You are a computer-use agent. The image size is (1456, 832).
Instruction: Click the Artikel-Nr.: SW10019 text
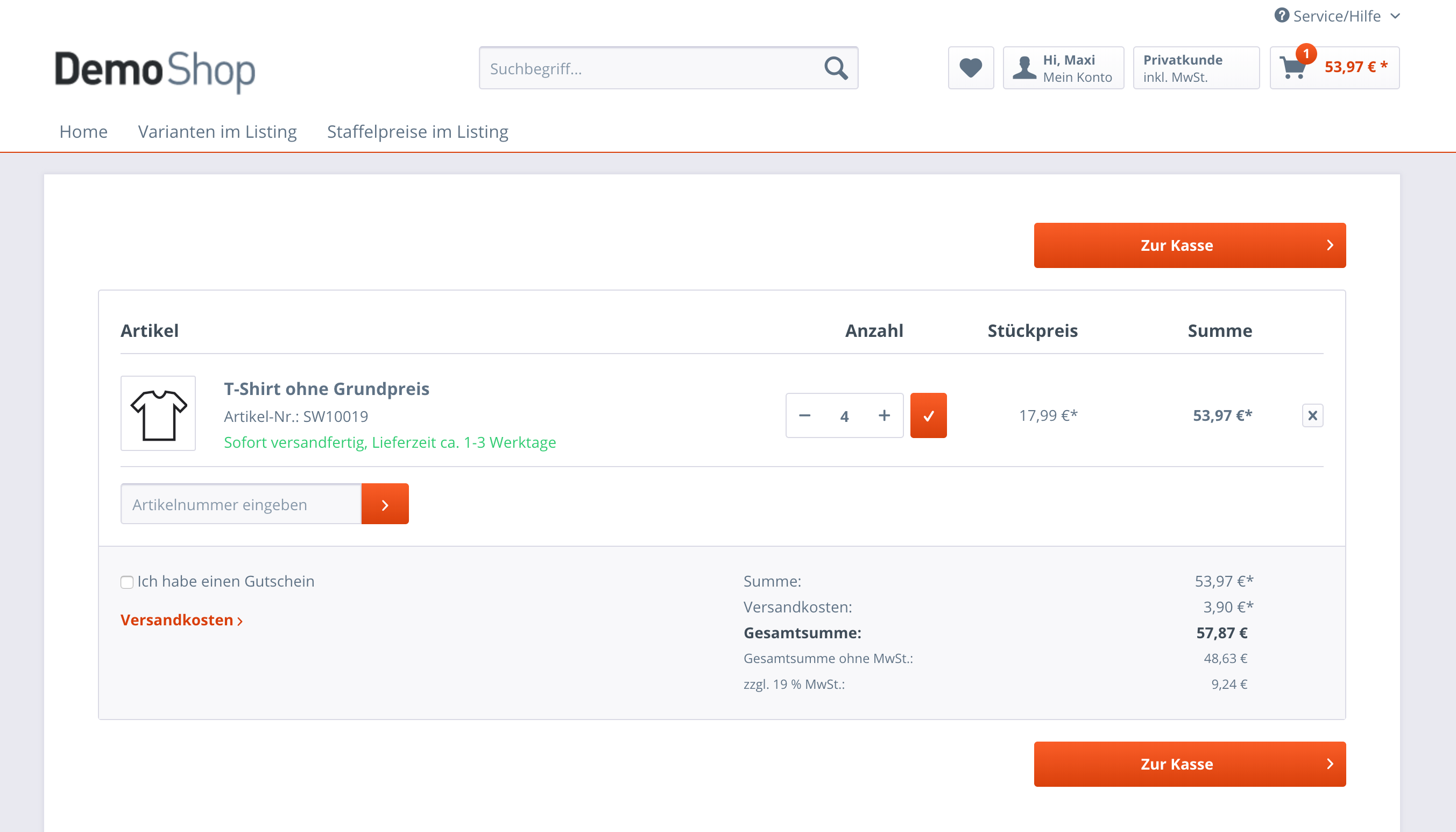click(x=296, y=417)
